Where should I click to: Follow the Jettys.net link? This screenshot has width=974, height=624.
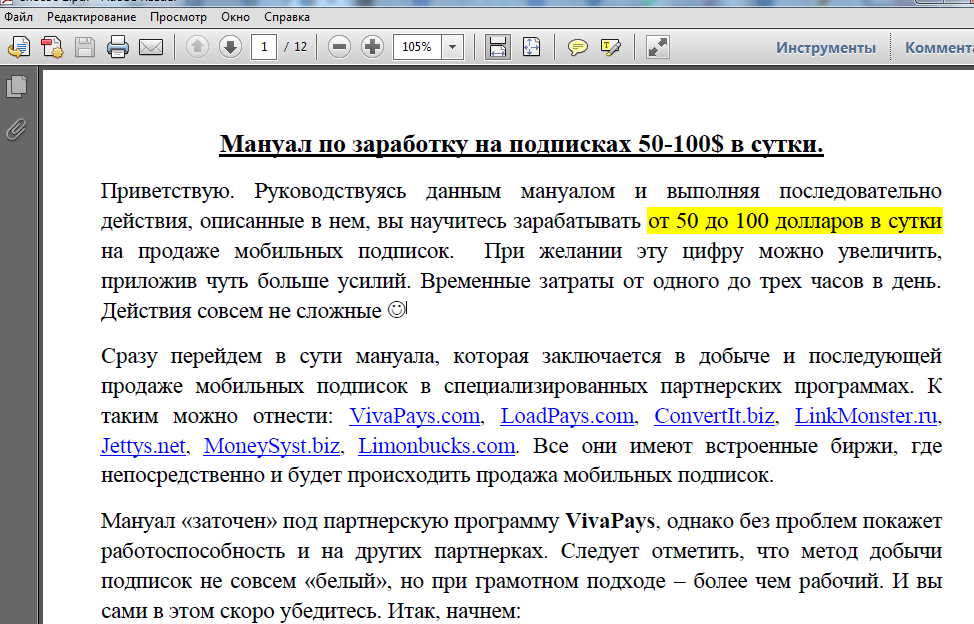(143, 445)
